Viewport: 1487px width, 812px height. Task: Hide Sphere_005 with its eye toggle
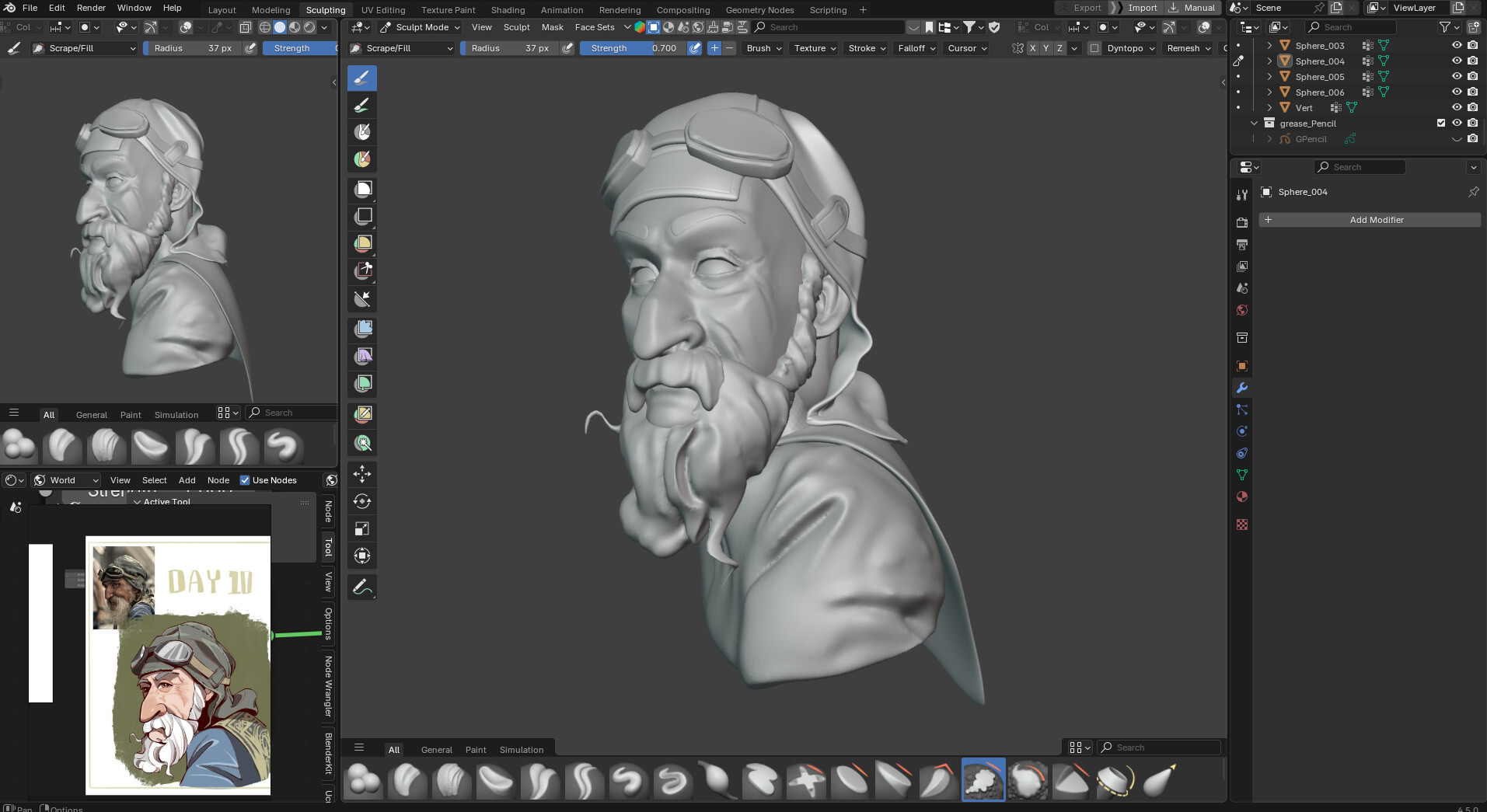1457,76
